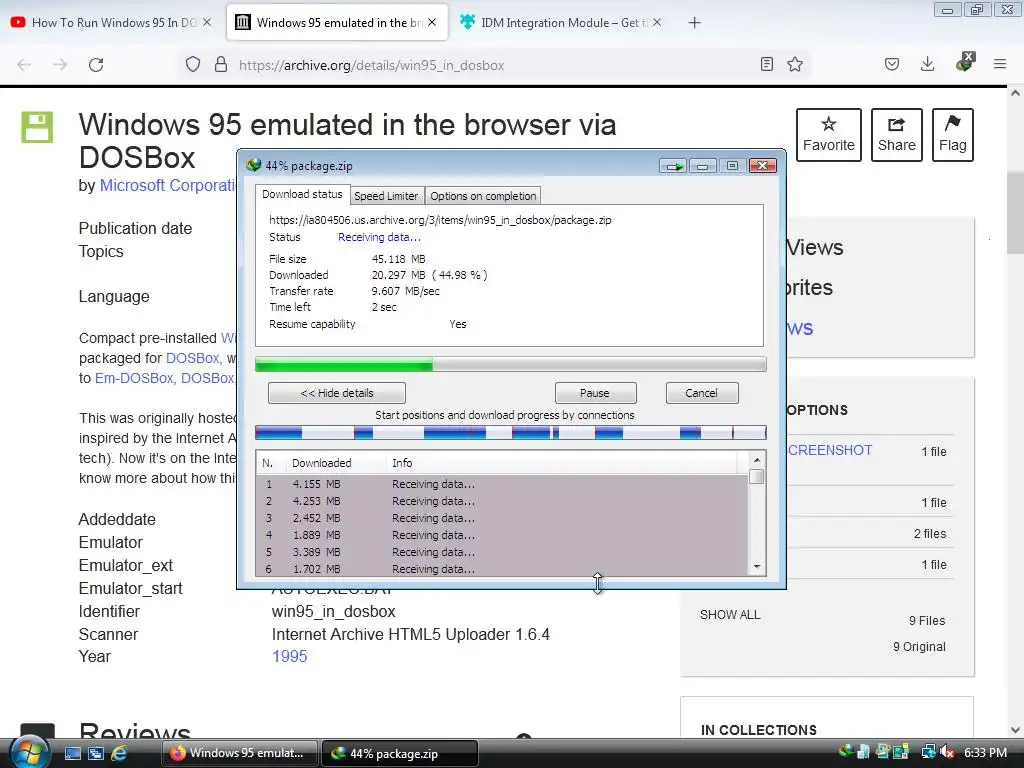Go back using the browser back arrow
The width and height of the screenshot is (1024, 768).
[24, 65]
